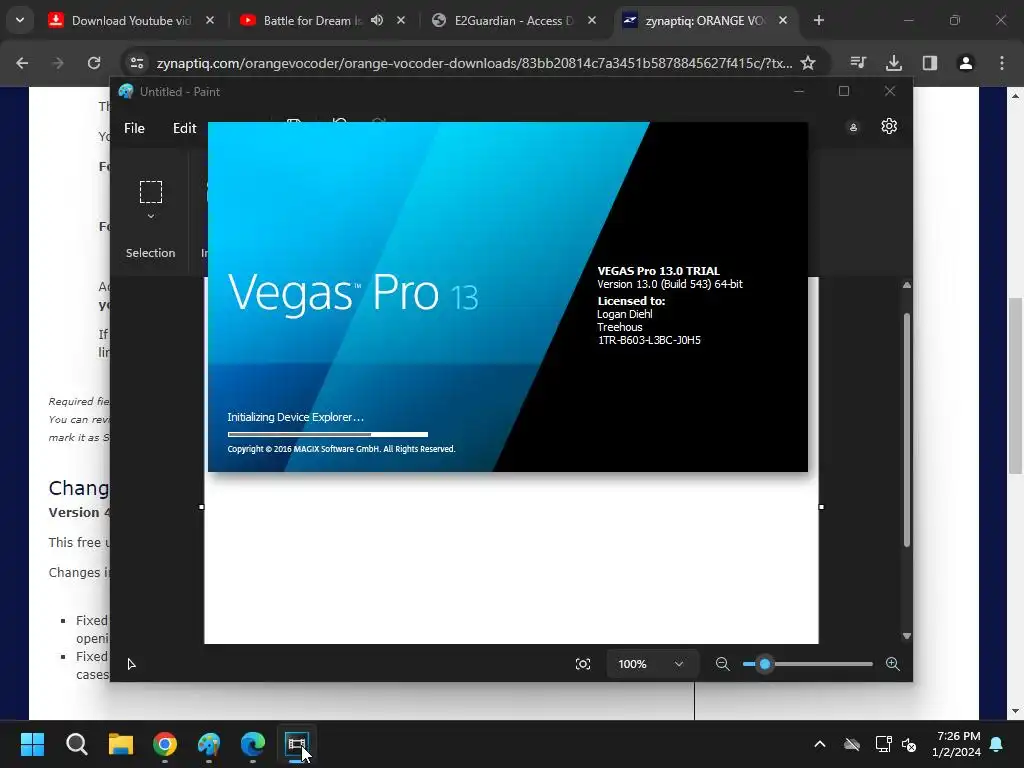Open Paint settings gear icon

click(889, 126)
